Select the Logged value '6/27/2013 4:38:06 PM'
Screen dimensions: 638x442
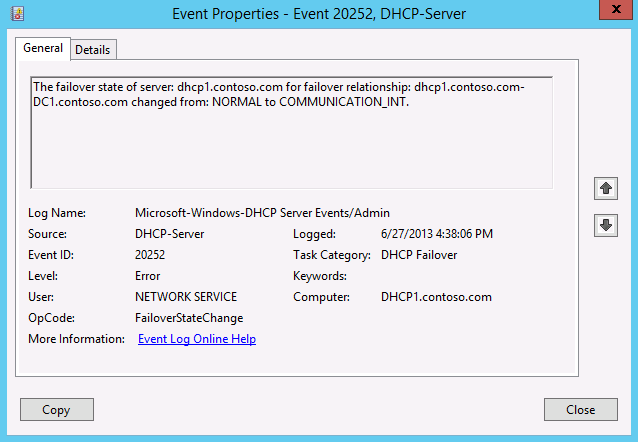437,234
